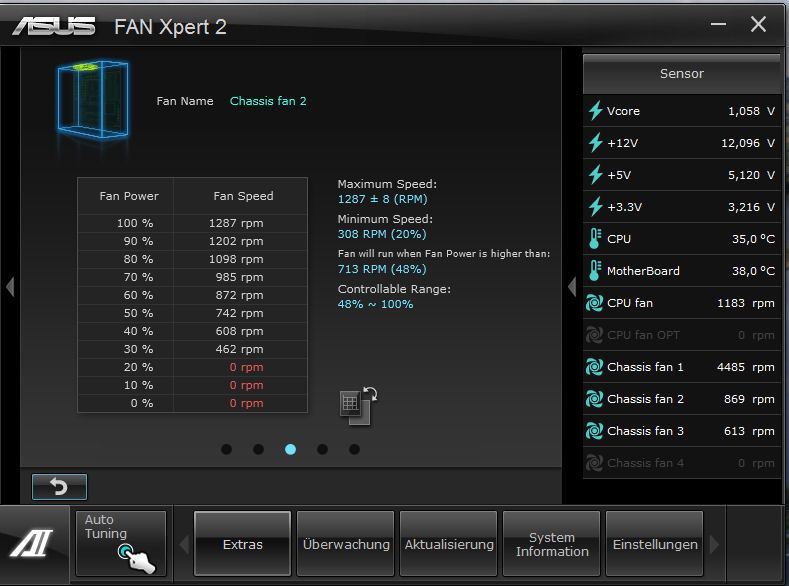
Task: Click the table/chart view switch icon
Action: pyautogui.click(x=359, y=405)
